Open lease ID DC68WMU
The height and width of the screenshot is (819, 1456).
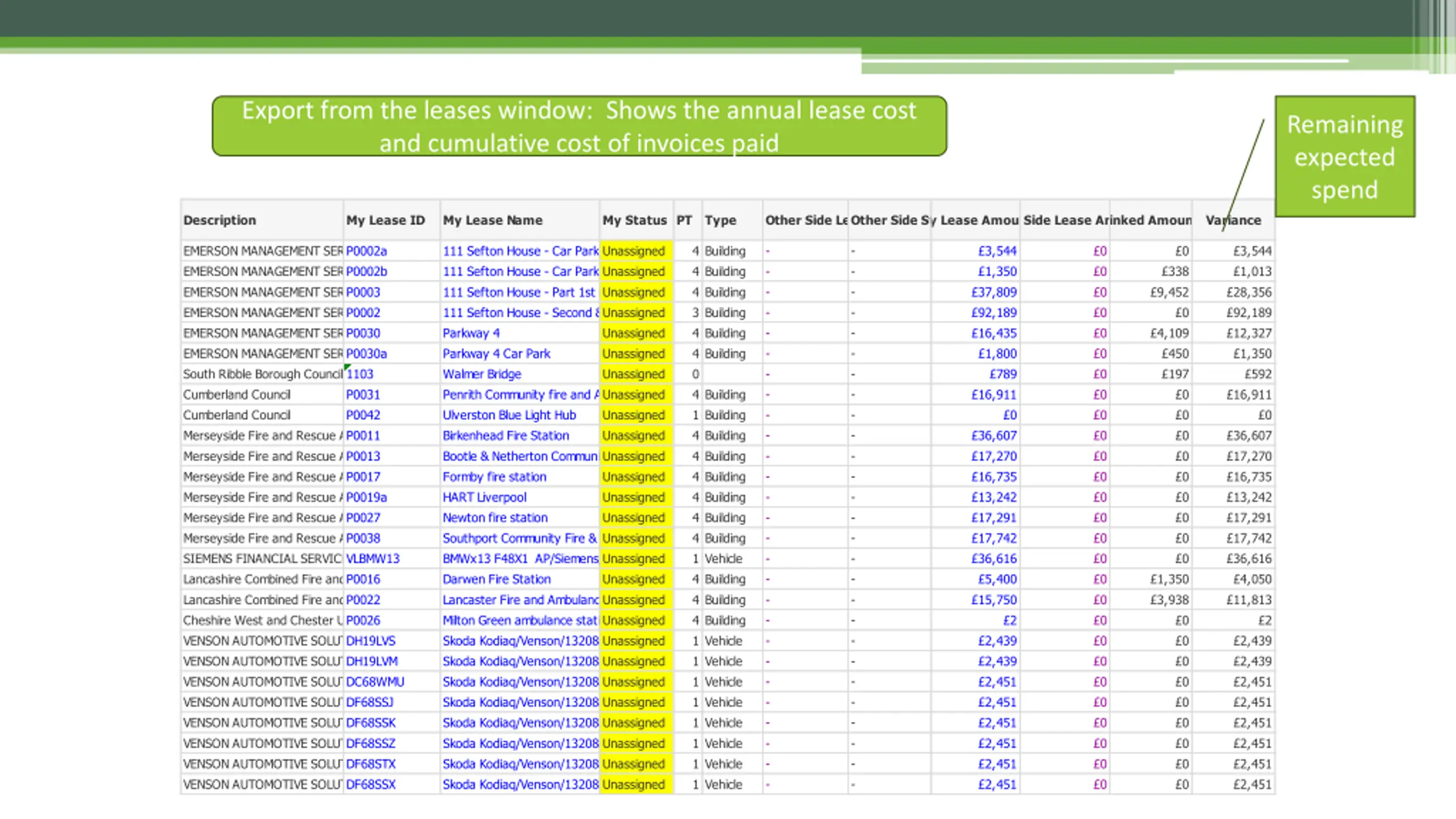(375, 681)
